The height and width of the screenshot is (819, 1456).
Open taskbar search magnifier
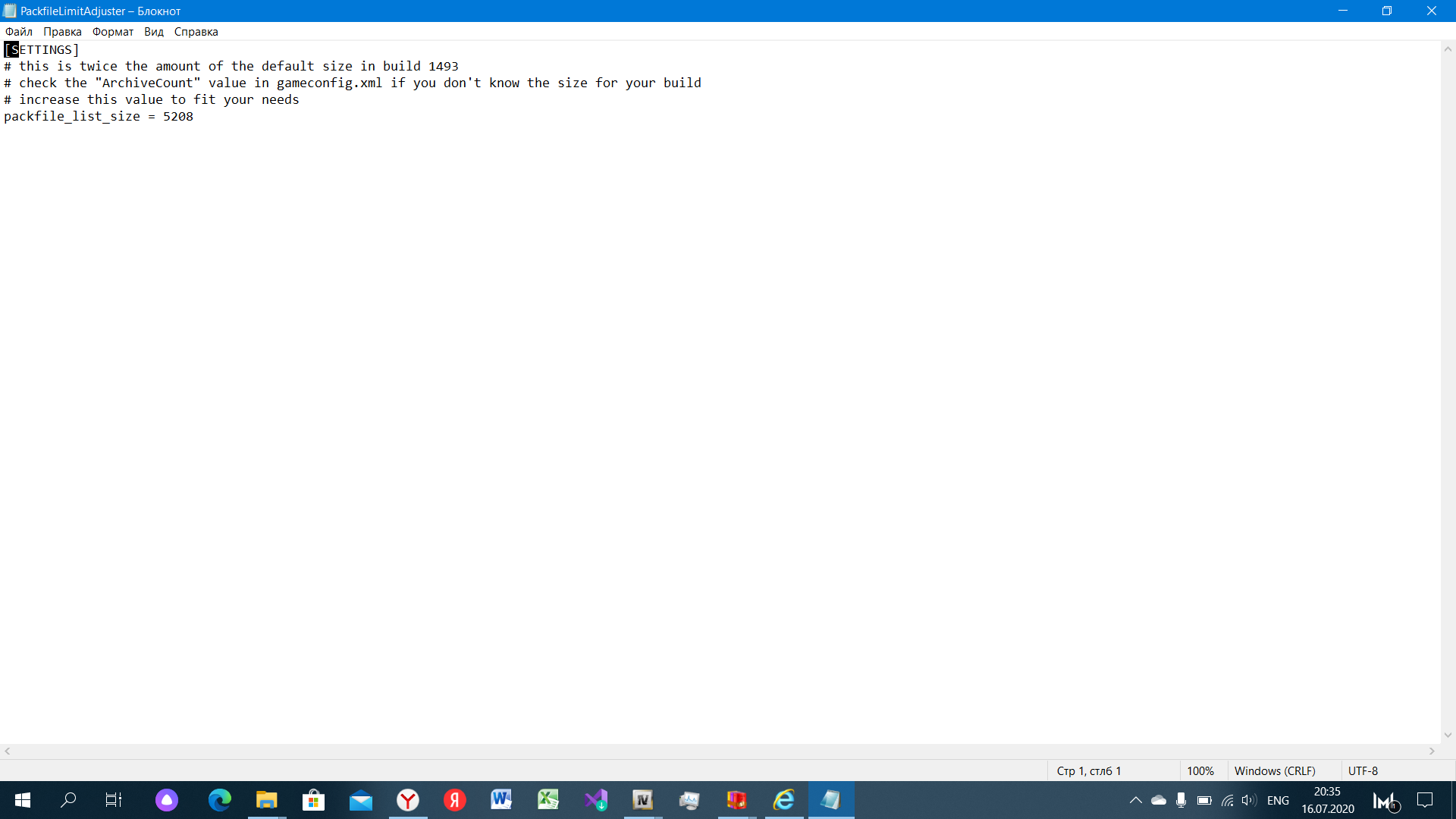68,800
